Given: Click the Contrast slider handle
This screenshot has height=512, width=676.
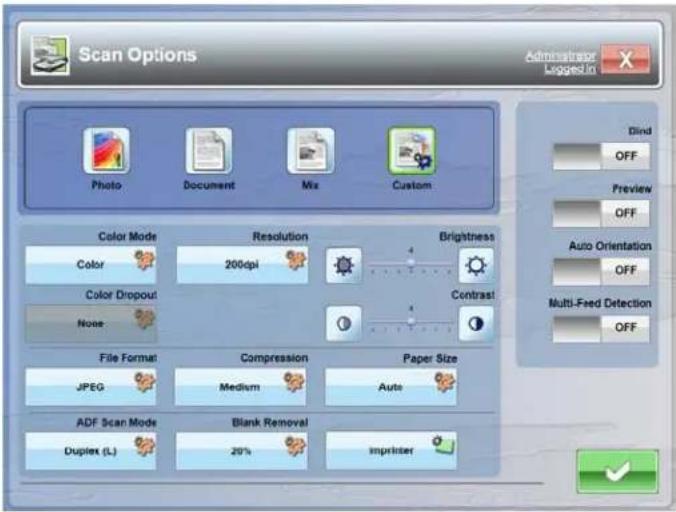Looking at the screenshot, I should click(x=411, y=321).
